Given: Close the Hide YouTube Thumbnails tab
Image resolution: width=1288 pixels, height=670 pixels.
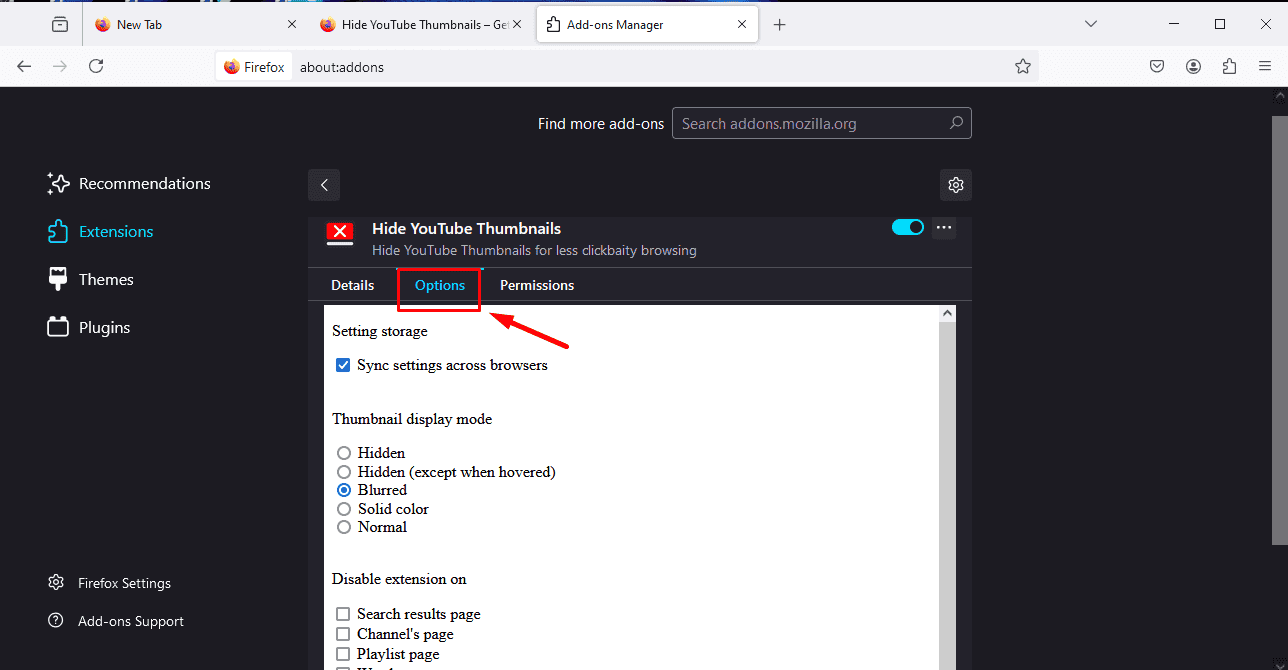Looking at the screenshot, I should [517, 25].
